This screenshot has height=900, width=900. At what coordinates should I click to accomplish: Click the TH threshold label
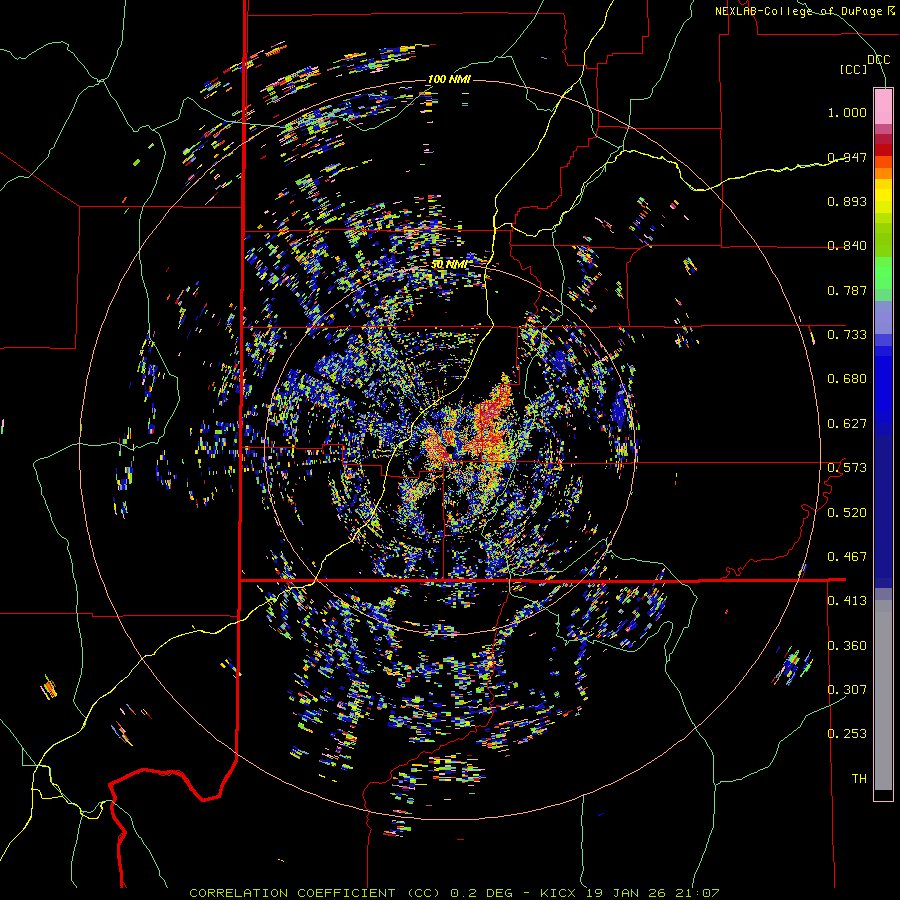pyautogui.click(x=859, y=779)
